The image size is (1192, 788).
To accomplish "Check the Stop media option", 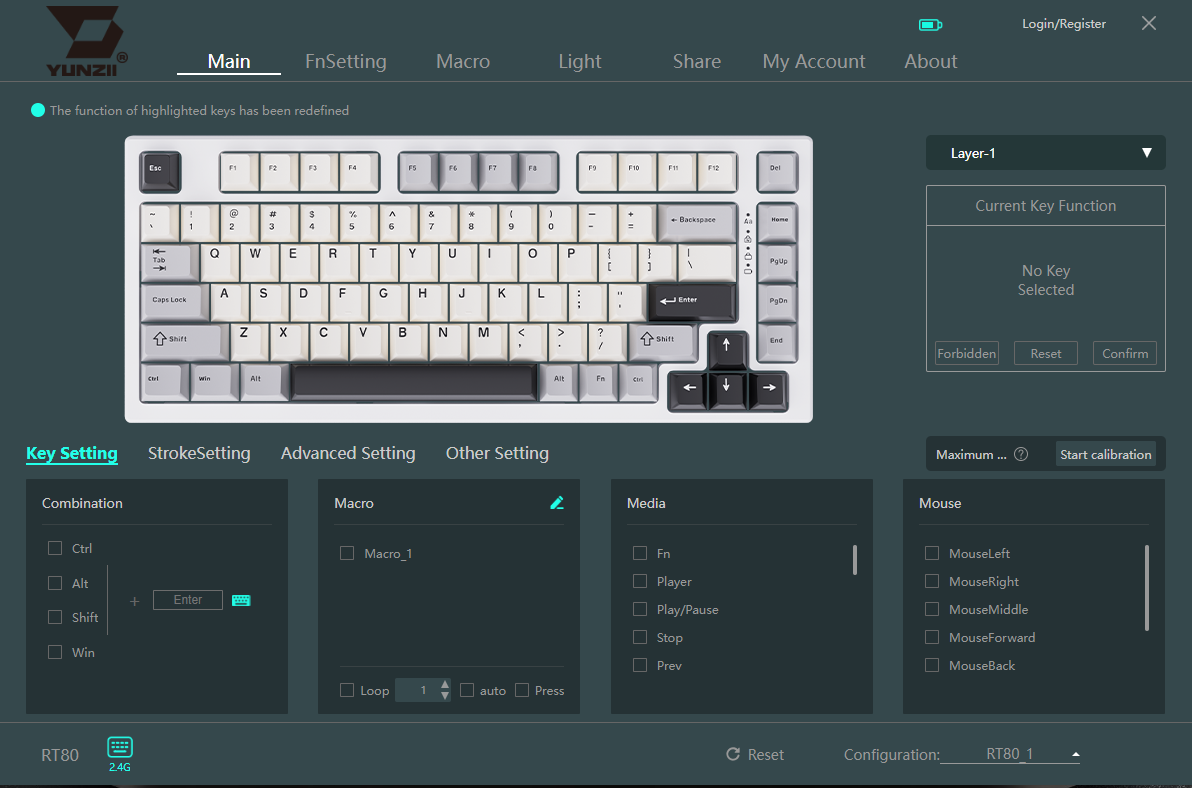I will [x=640, y=638].
